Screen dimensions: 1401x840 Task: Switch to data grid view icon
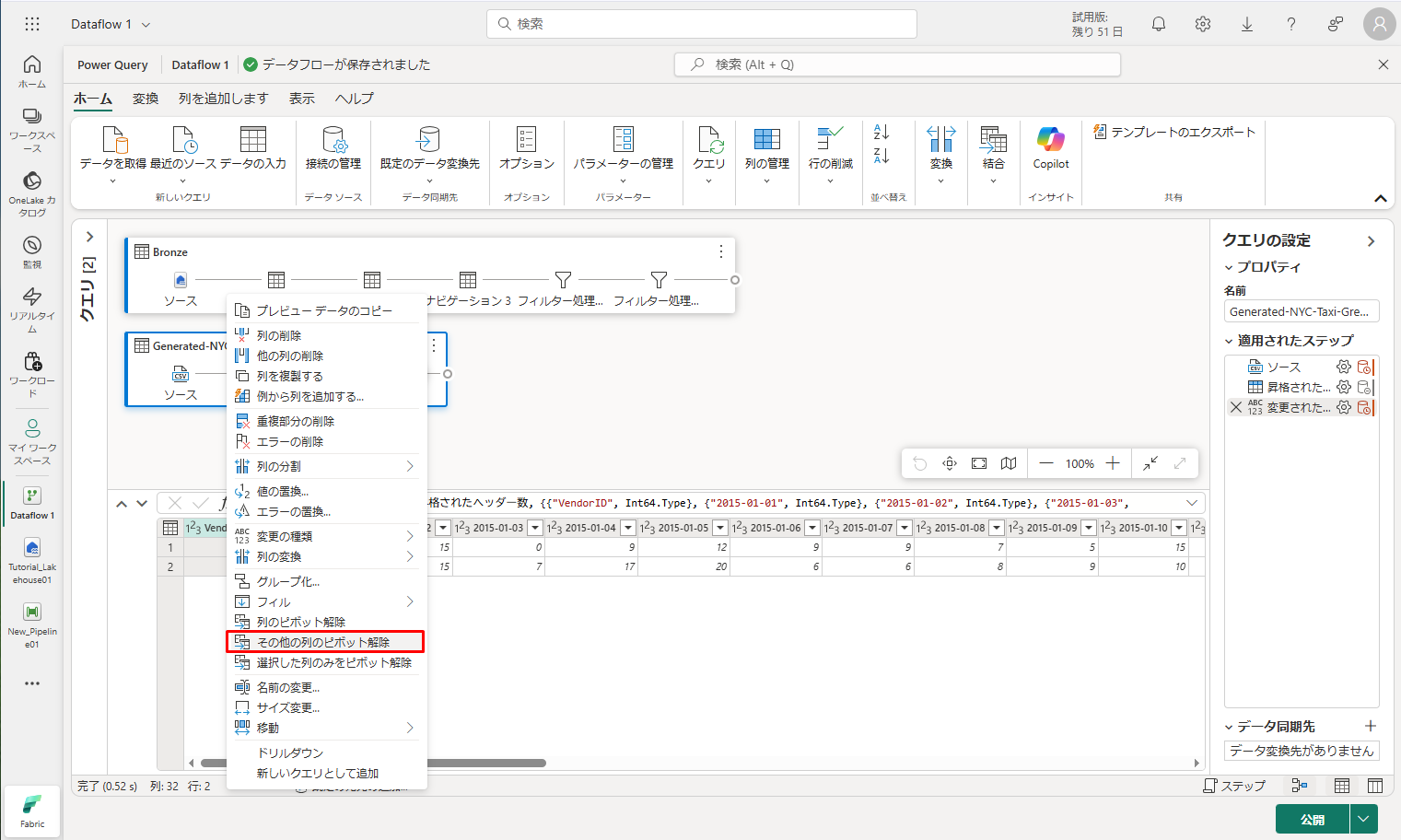[x=1342, y=786]
